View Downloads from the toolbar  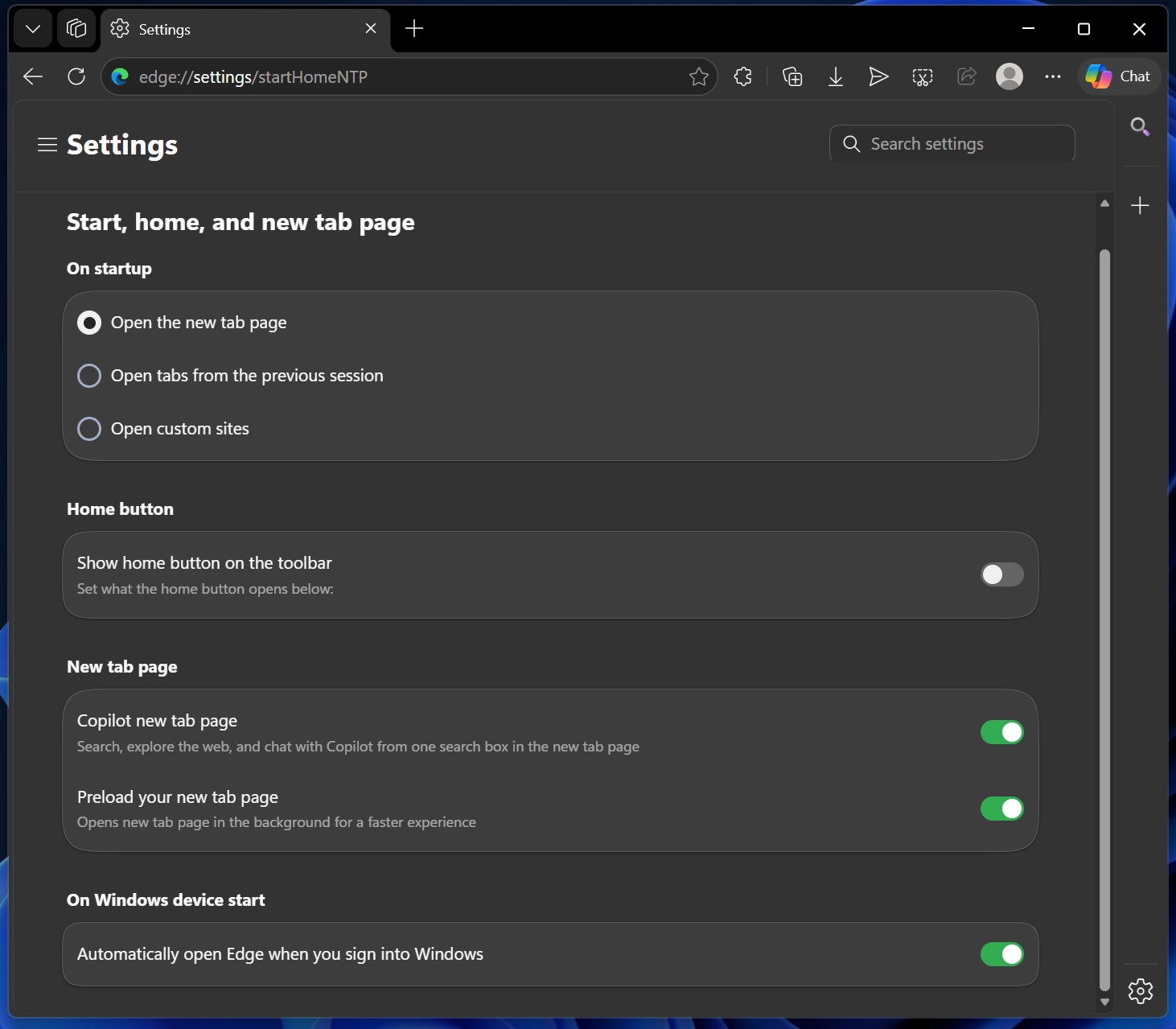click(836, 76)
